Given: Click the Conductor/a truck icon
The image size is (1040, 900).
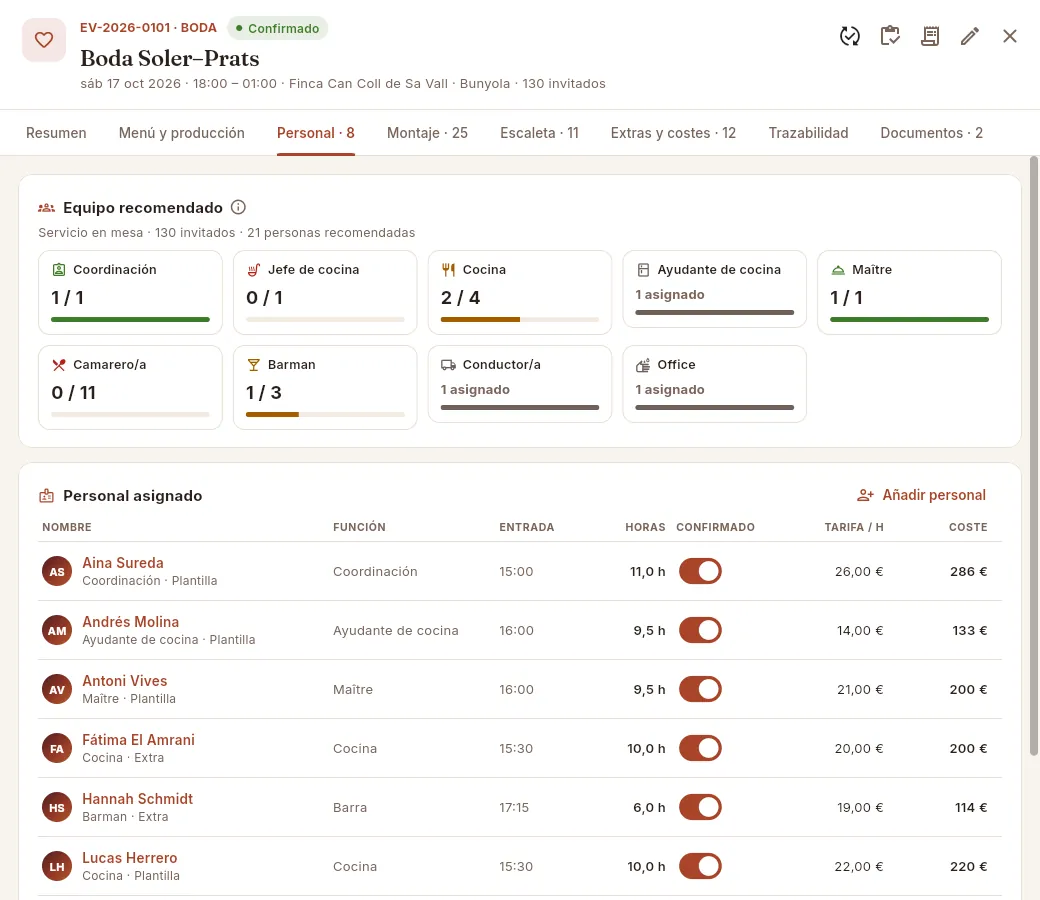Looking at the screenshot, I should tap(448, 365).
